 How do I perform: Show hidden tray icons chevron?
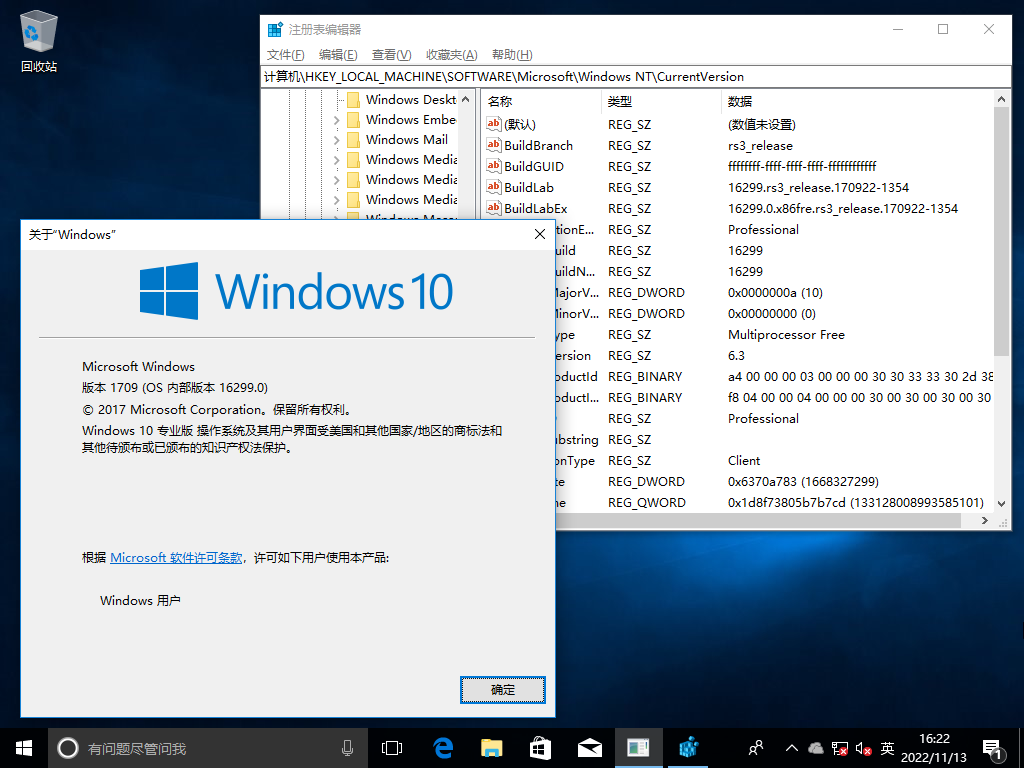792,748
